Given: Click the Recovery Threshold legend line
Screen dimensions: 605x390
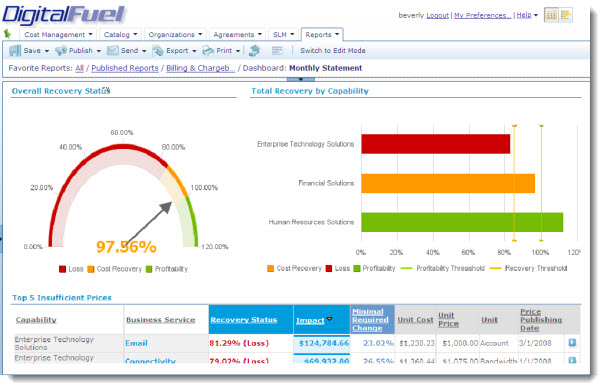Looking at the screenshot, I should tap(495, 268).
